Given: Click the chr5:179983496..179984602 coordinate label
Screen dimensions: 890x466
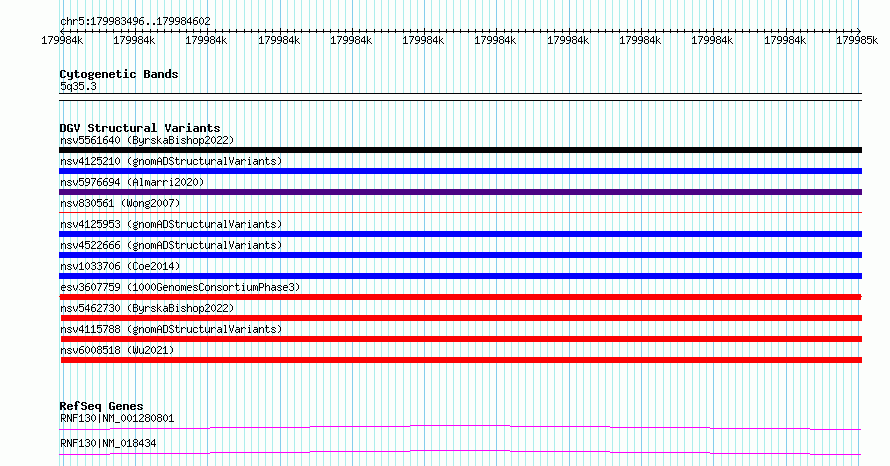Looking at the screenshot, I should (135, 21).
